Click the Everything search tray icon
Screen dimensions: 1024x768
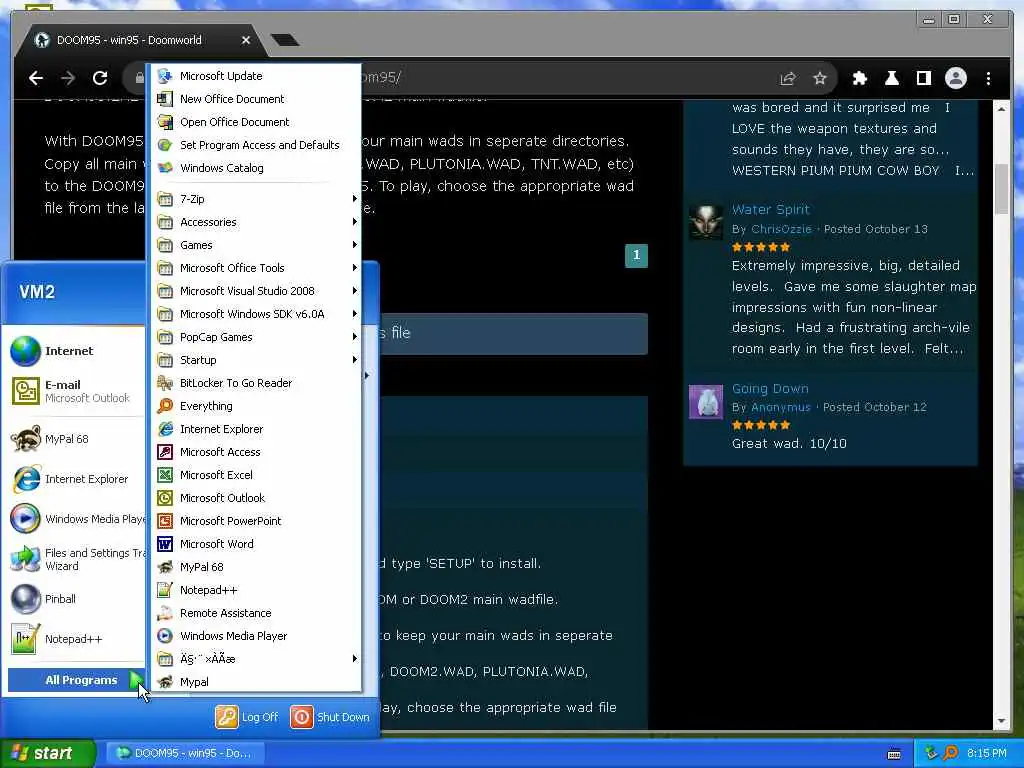(x=950, y=754)
